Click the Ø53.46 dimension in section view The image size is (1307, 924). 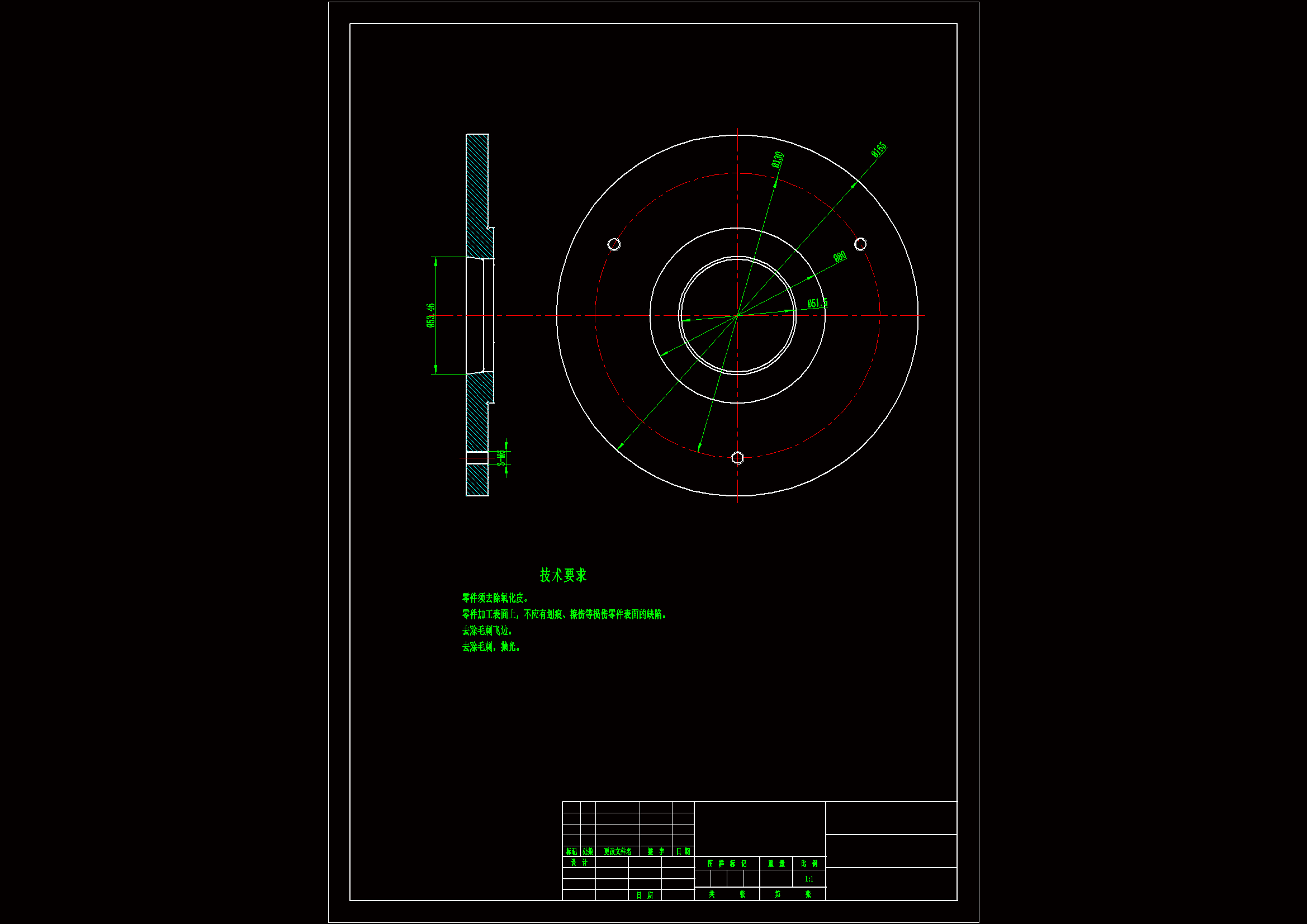click(431, 315)
